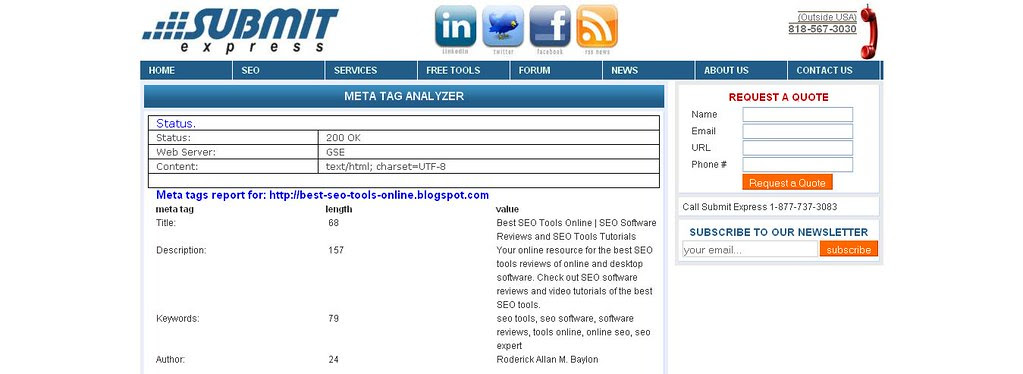Click the Phone # input field
This screenshot has height=374, width=1023.
tap(797, 164)
